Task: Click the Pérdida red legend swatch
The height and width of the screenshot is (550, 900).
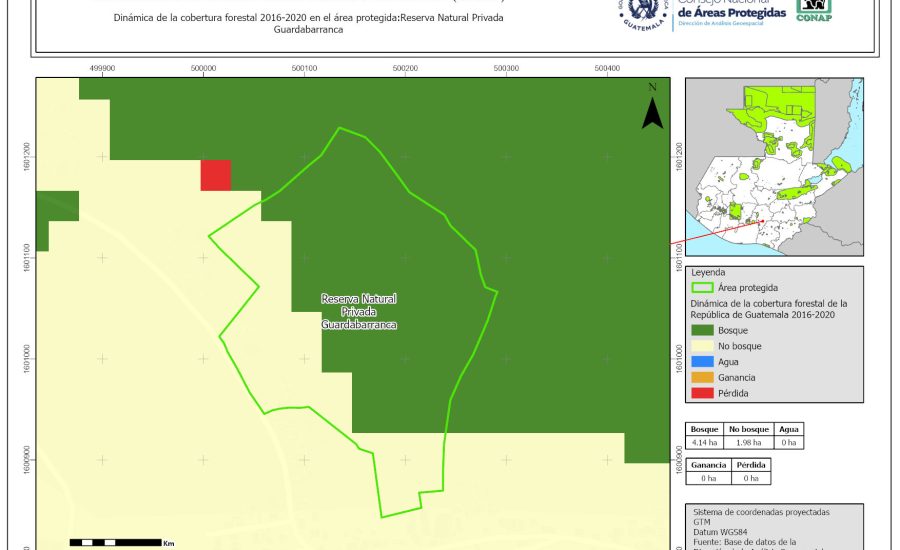Action: (704, 393)
